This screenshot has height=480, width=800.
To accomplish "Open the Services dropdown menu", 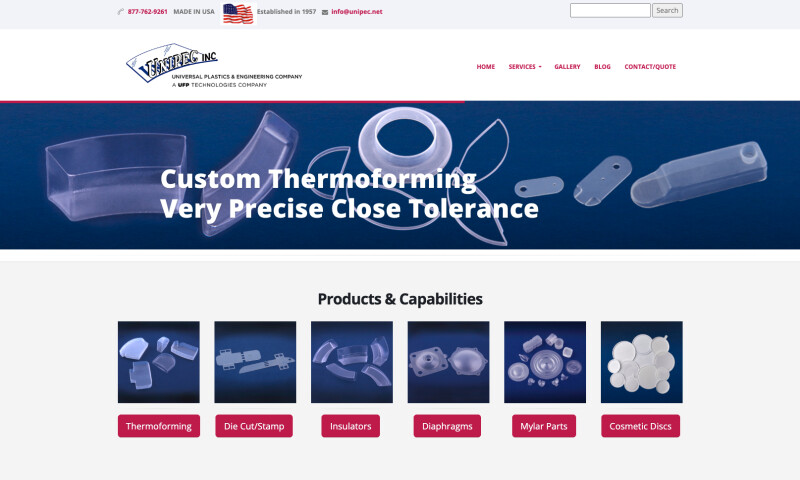I will [524, 67].
